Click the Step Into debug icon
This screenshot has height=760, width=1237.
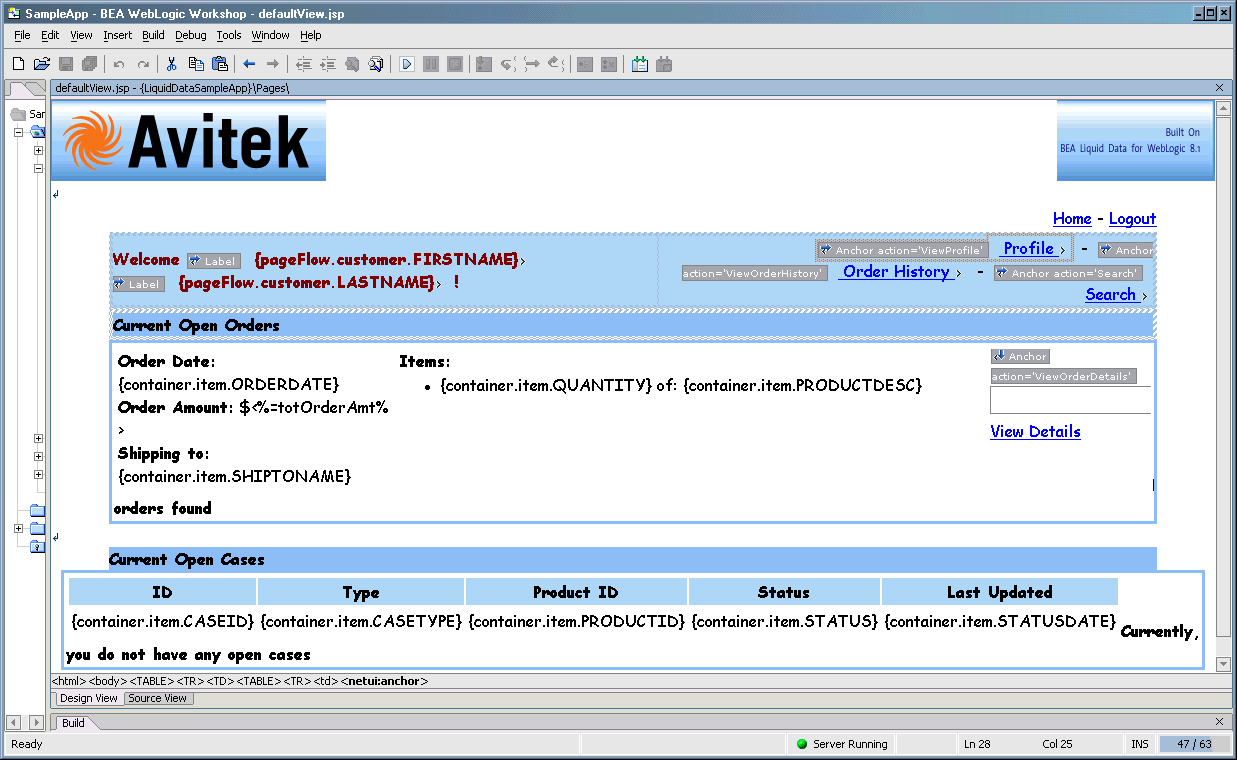(x=484, y=64)
